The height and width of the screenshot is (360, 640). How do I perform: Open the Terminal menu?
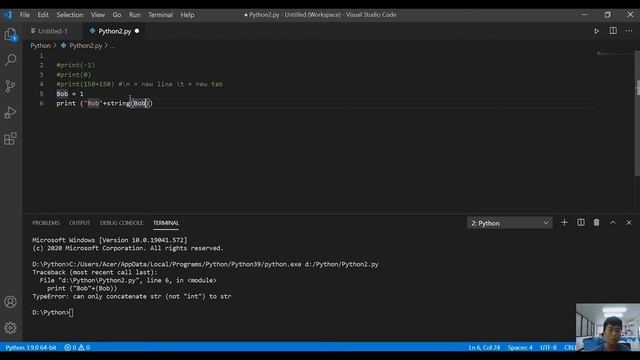point(160,15)
